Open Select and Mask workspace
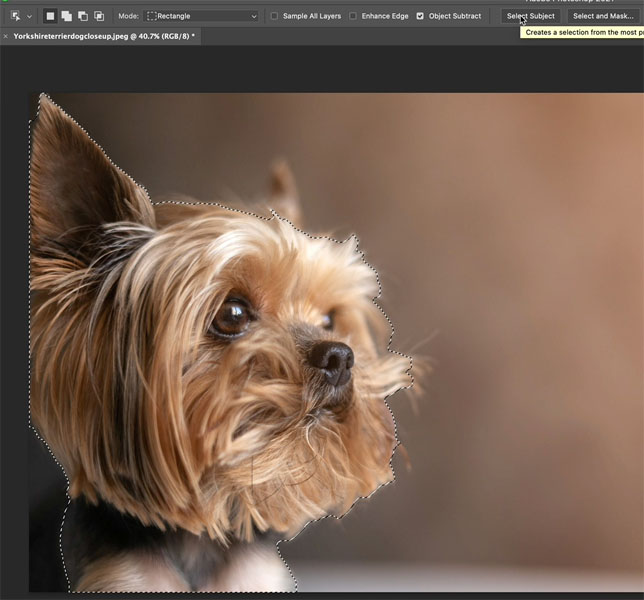Image resolution: width=644 pixels, height=600 pixels. tap(603, 16)
